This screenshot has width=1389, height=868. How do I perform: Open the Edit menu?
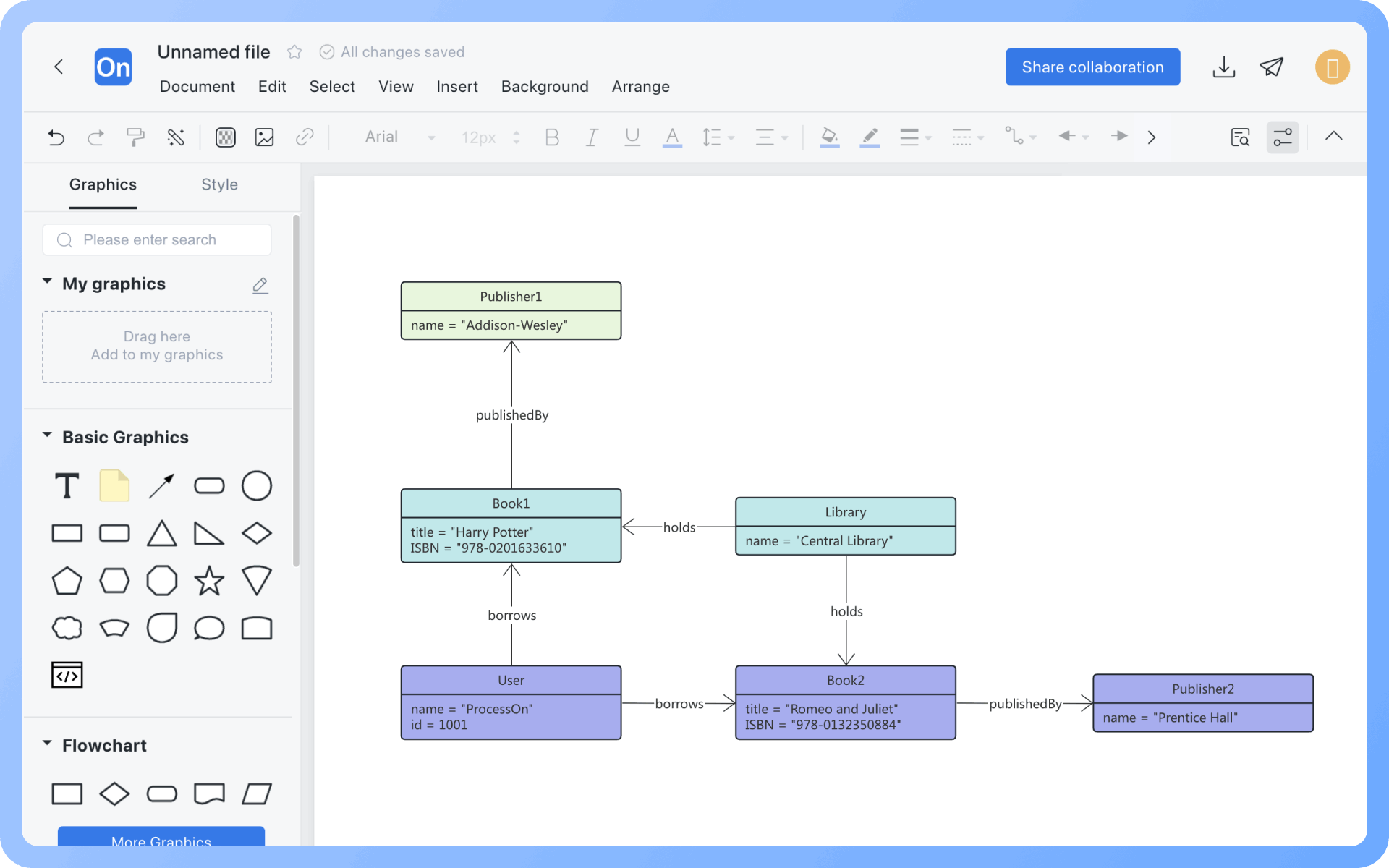tap(272, 87)
